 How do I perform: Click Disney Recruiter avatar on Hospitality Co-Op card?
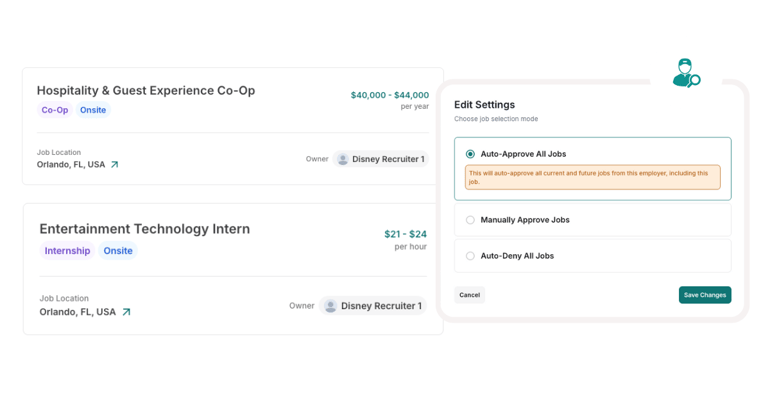343,159
